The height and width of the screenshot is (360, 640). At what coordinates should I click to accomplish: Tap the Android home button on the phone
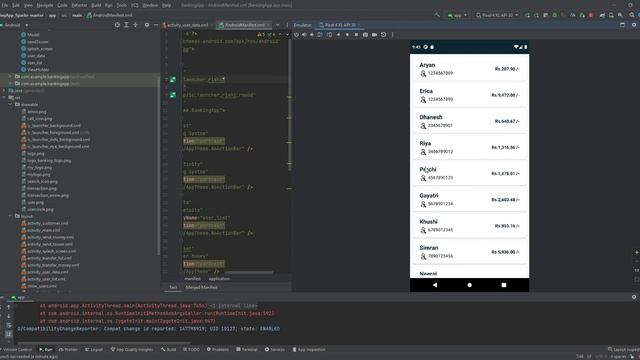(469, 285)
